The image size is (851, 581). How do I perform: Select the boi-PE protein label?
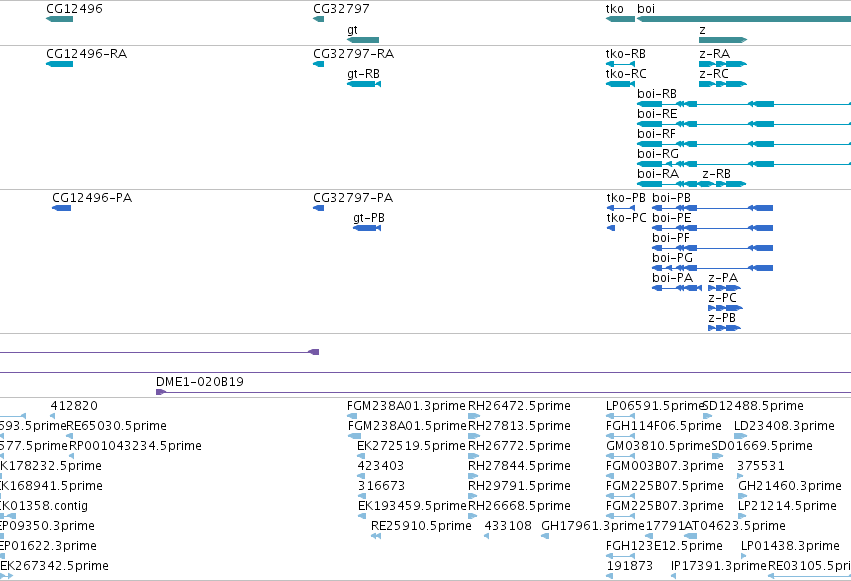[672, 218]
